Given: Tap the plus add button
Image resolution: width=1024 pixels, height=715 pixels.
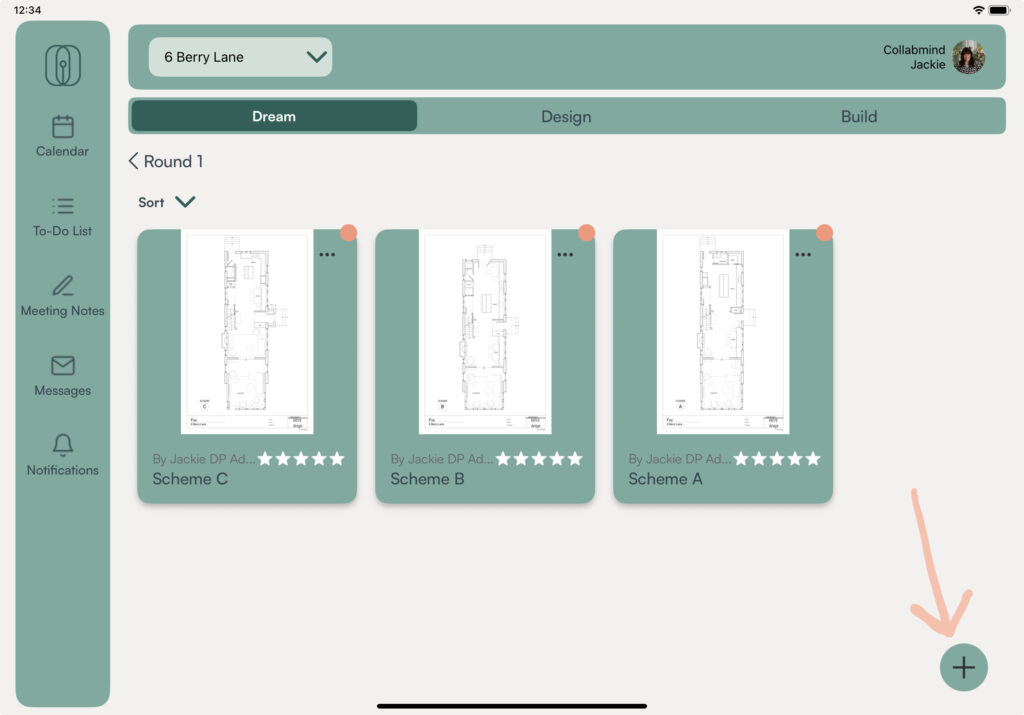Looking at the screenshot, I should [963, 667].
